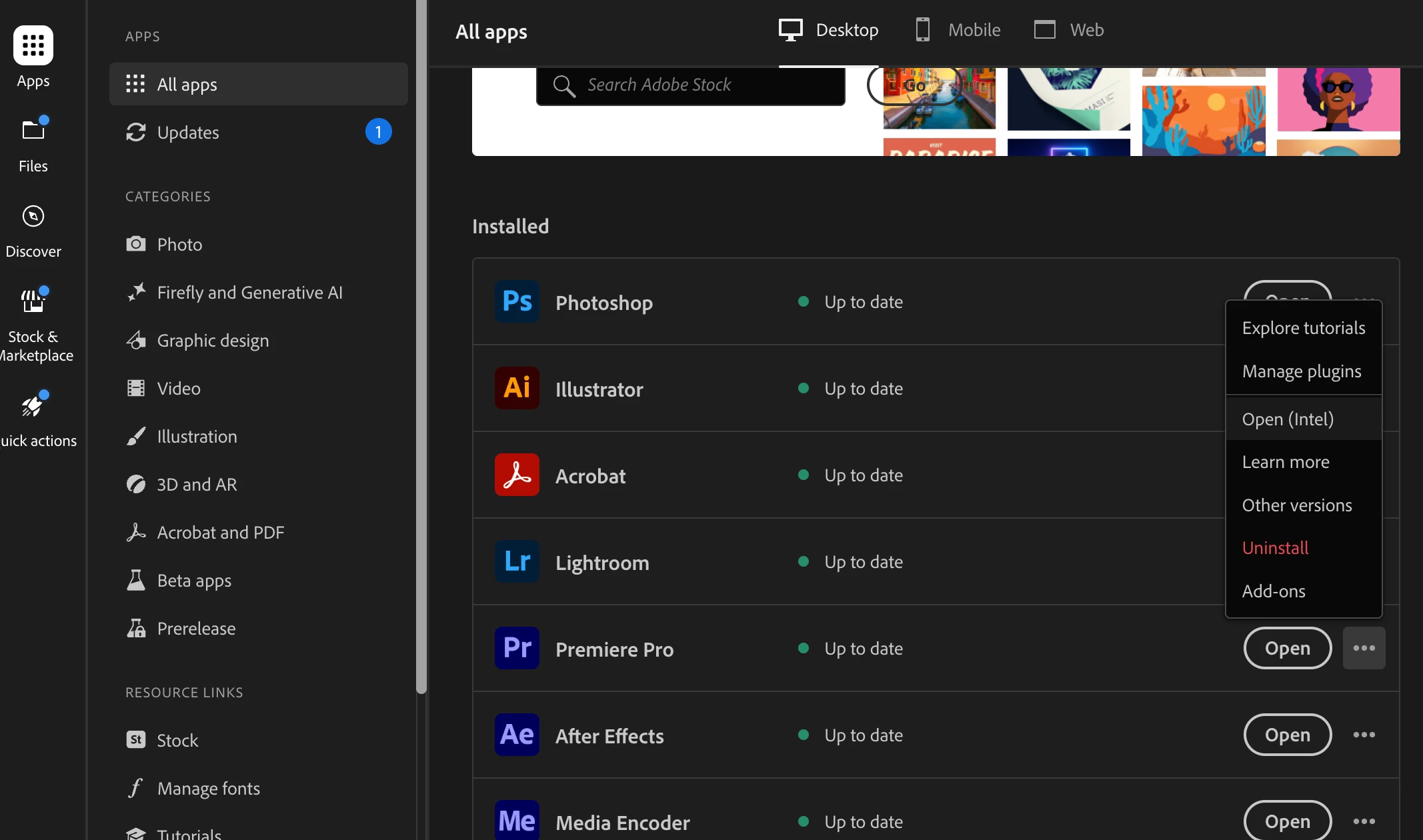Switch to the Mobile tab
The image size is (1423, 840).
coord(958,30)
